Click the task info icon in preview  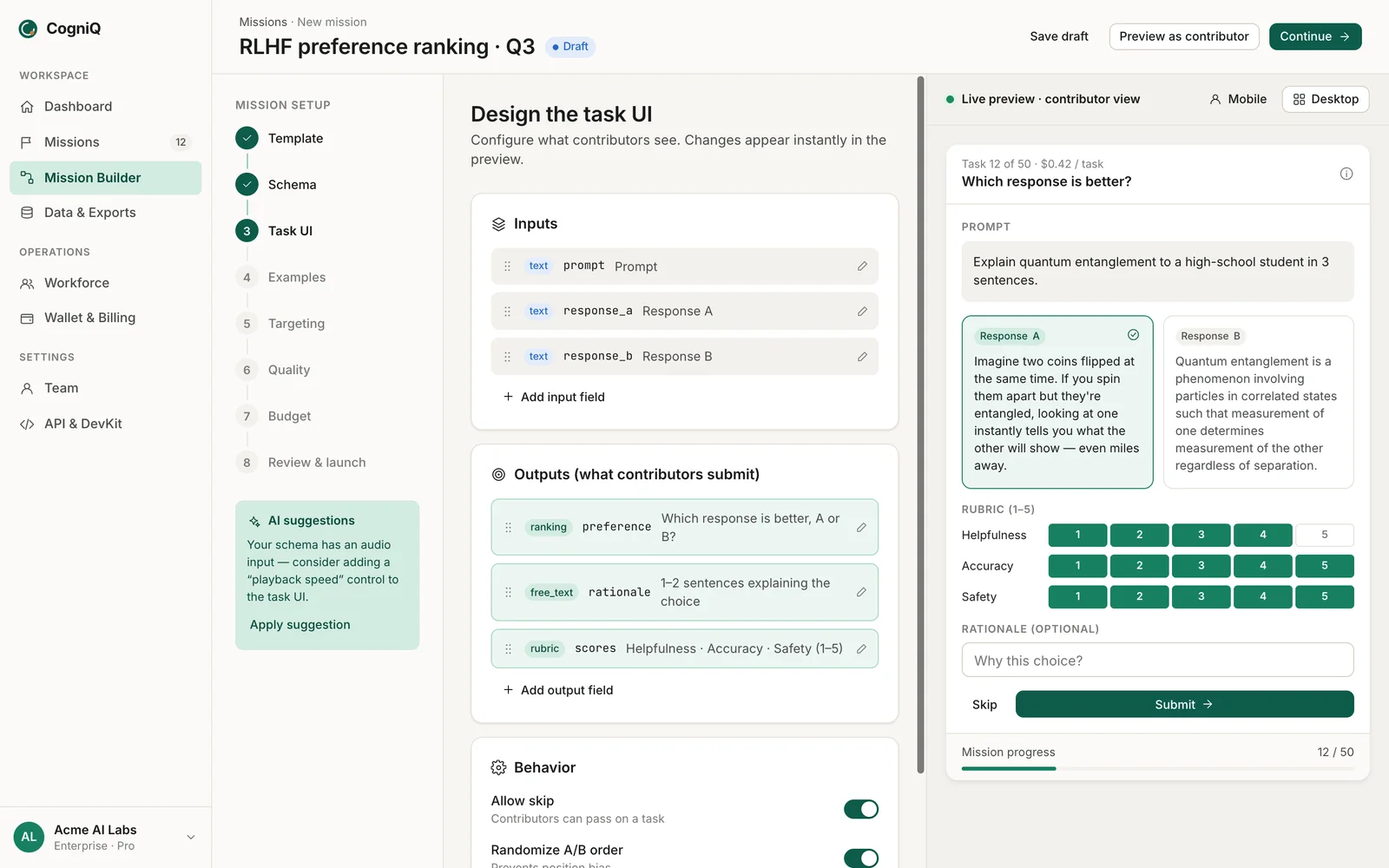click(1346, 174)
